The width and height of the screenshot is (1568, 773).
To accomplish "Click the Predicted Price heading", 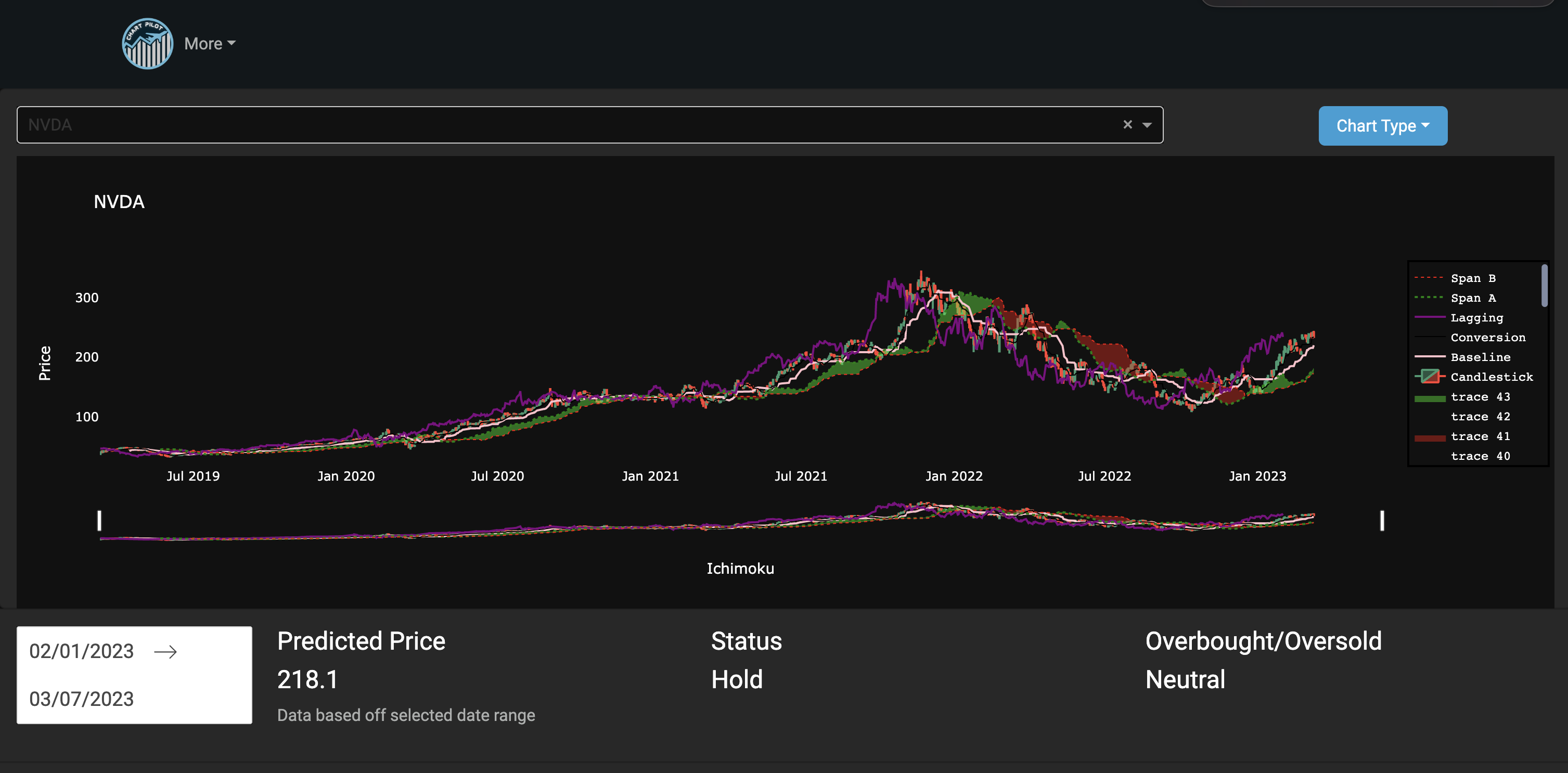I will 361,641.
